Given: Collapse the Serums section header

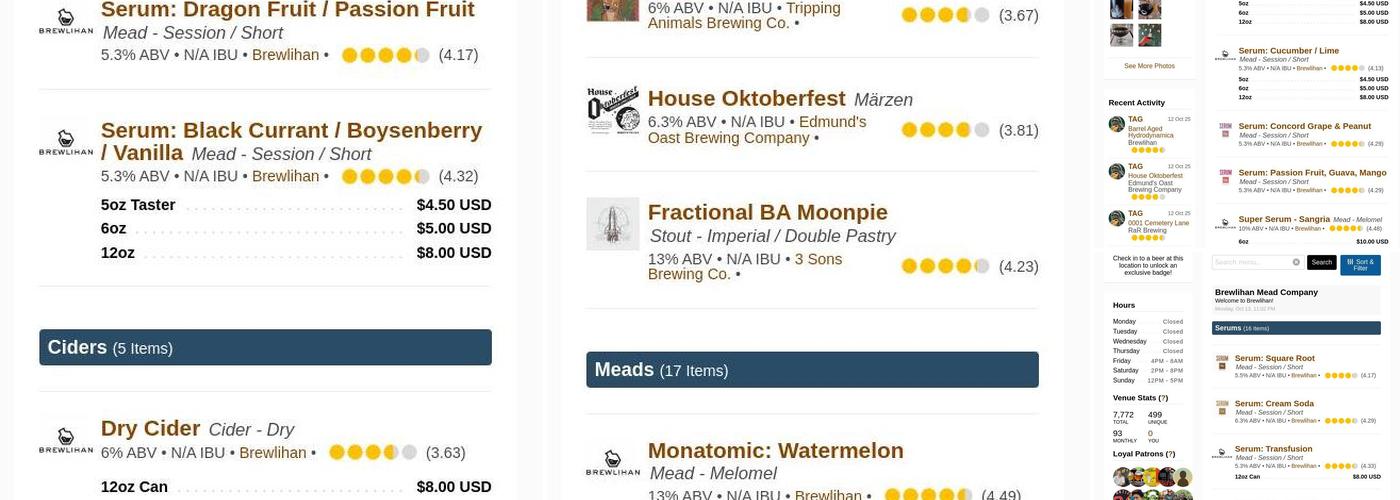Looking at the screenshot, I should tap(1282, 328).
